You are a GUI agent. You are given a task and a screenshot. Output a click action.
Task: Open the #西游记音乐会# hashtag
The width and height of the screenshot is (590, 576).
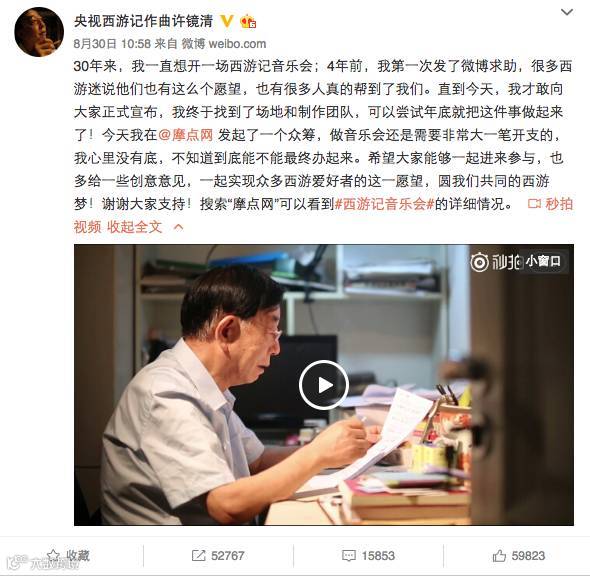pyautogui.click(x=384, y=204)
